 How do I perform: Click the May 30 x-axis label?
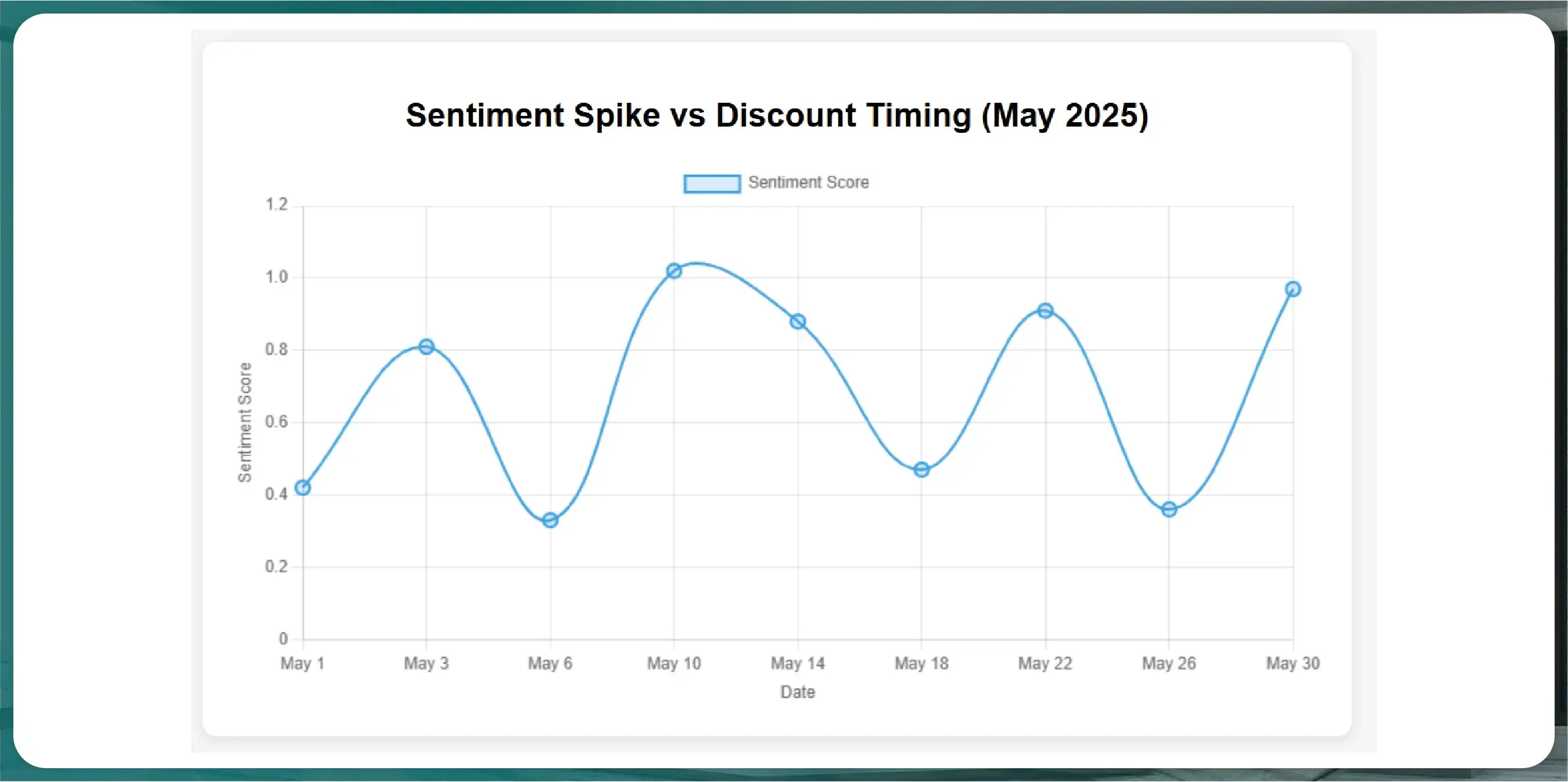(1293, 663)
